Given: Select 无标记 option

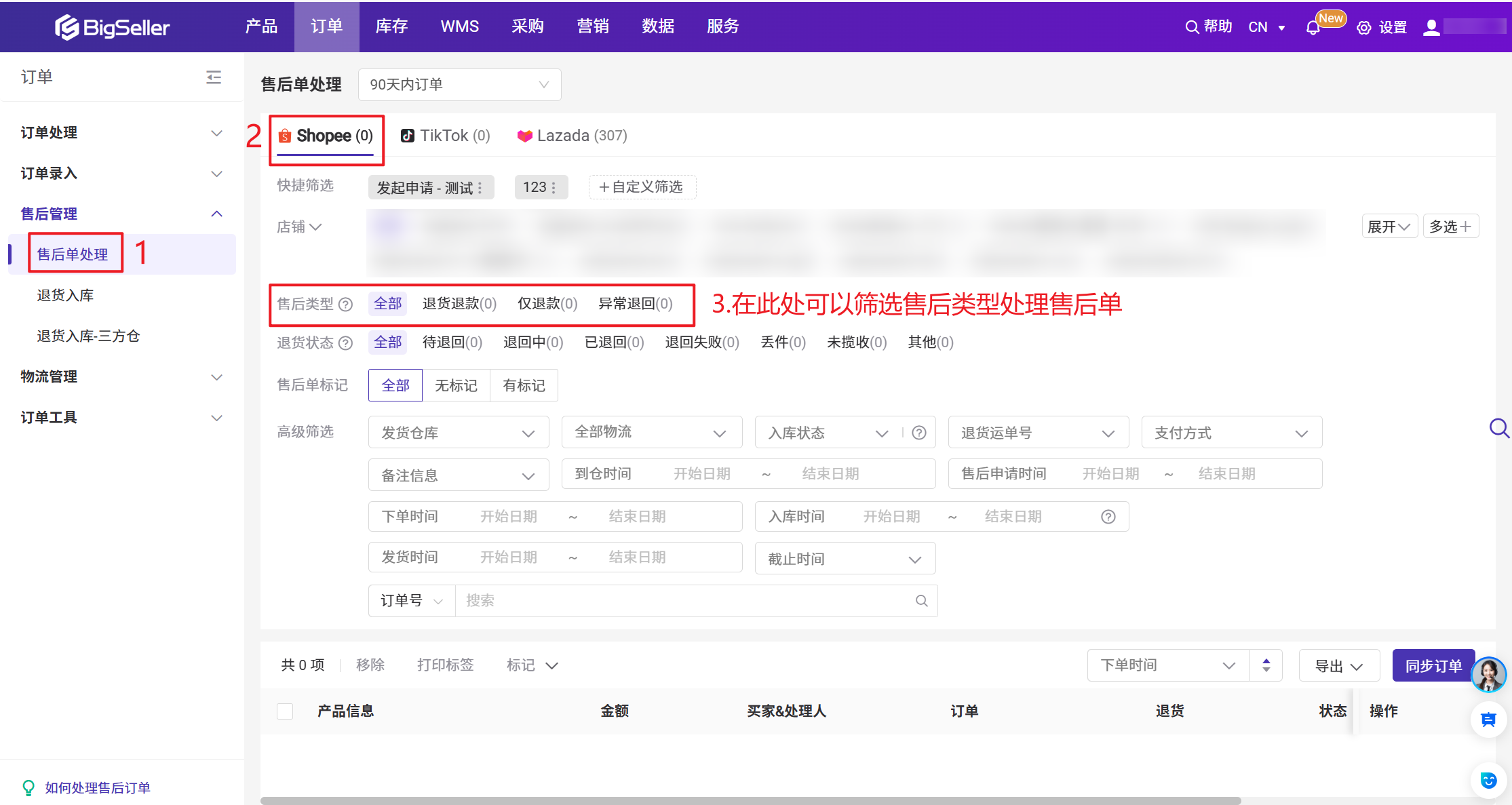Looking at the screenshot, I should point(456,385).
